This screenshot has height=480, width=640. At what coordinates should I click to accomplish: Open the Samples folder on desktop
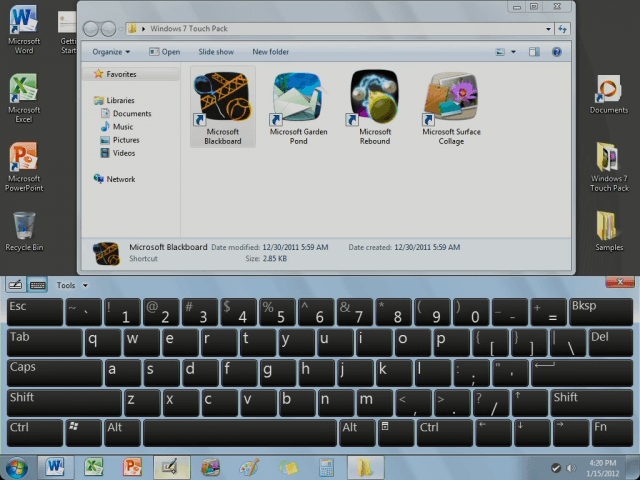click(609, 231)
